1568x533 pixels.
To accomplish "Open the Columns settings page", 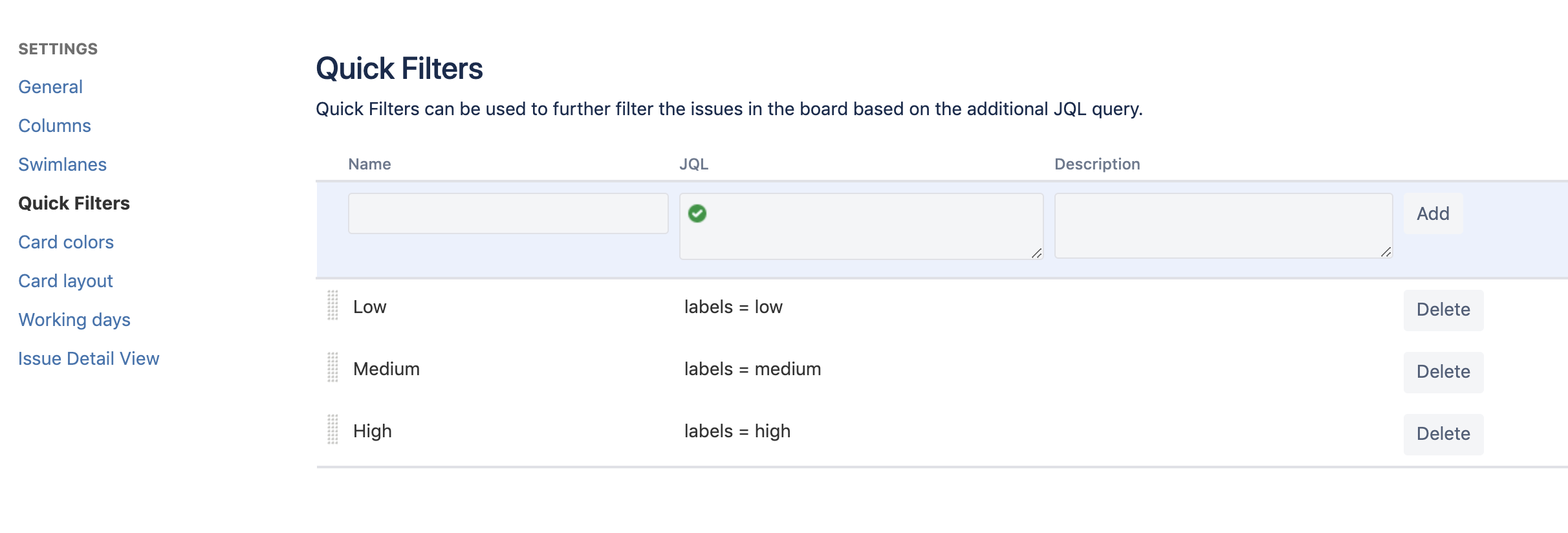I will coord(54,125).
